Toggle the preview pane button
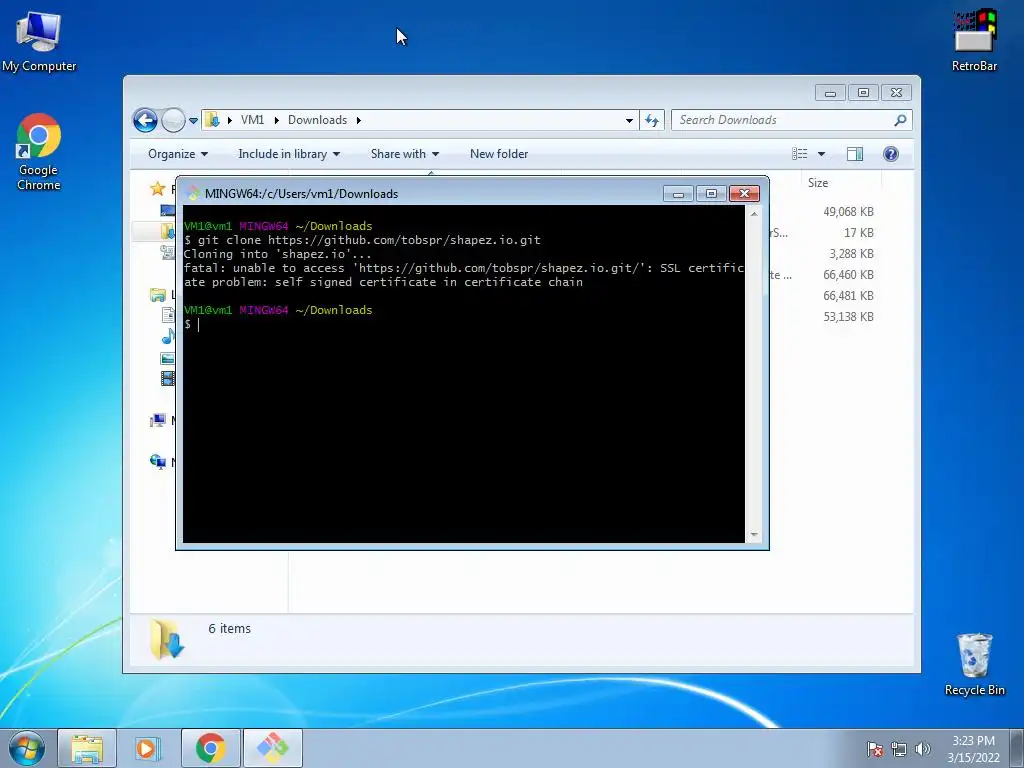Viewport: 1024px width, 768px height. coord(855,154)
